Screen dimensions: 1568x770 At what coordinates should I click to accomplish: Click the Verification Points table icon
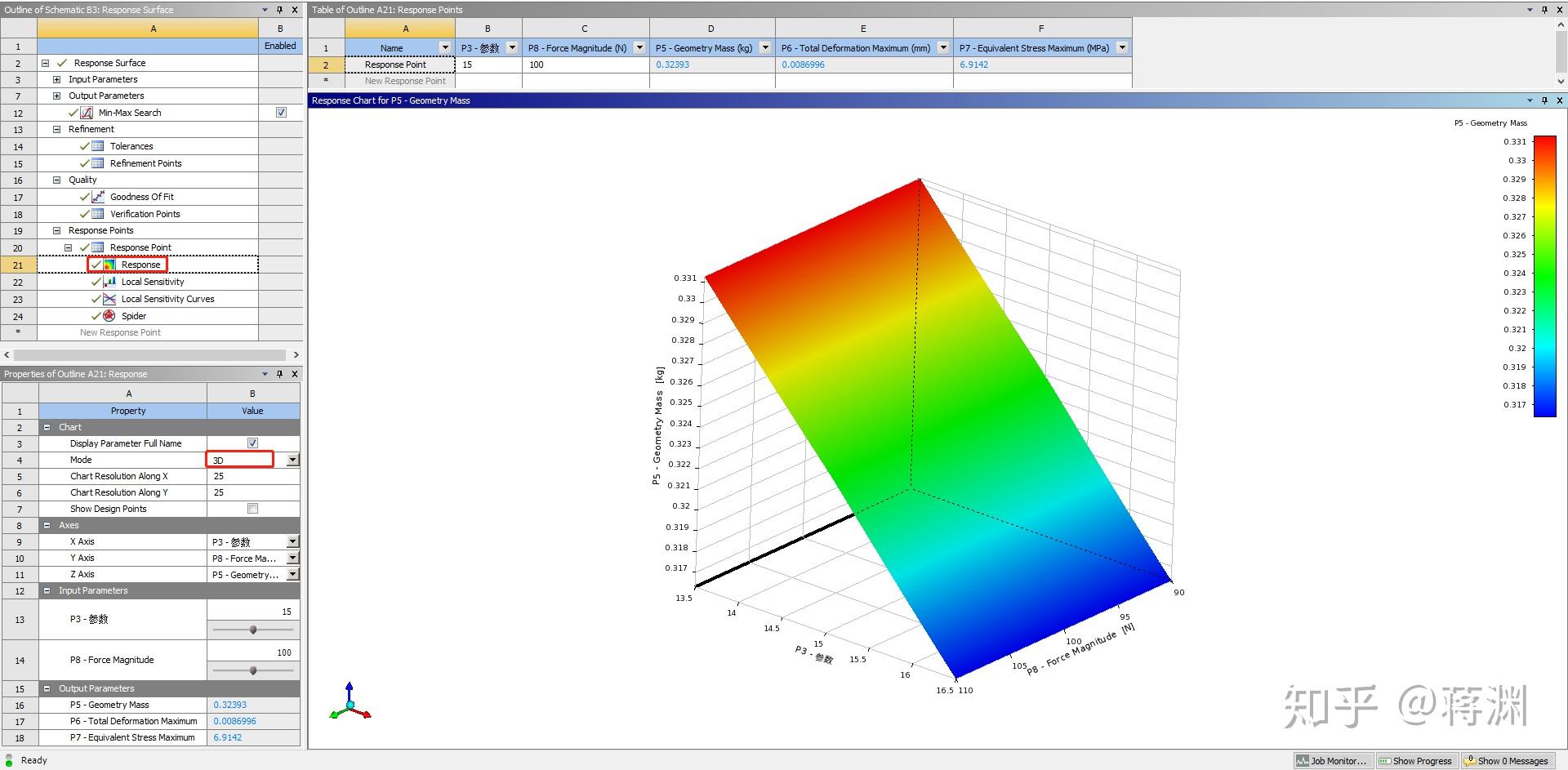click(98, 213)
